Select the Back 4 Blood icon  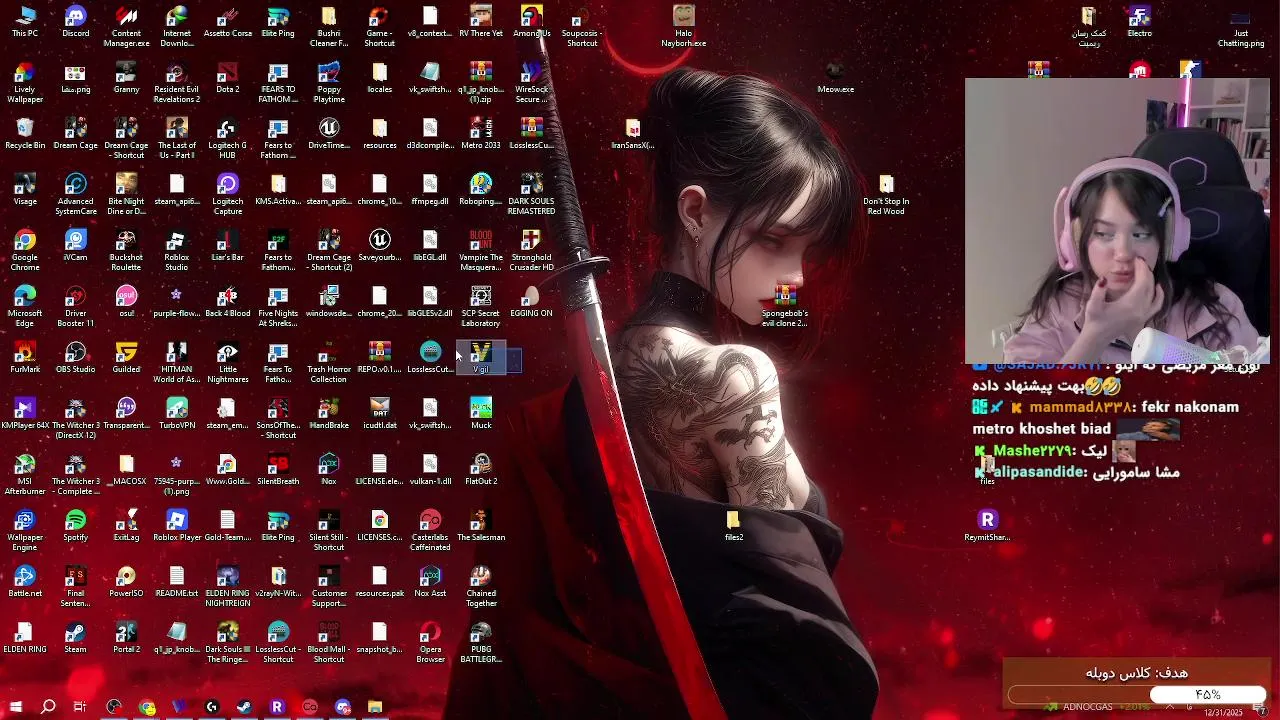(x=228, y=302)
